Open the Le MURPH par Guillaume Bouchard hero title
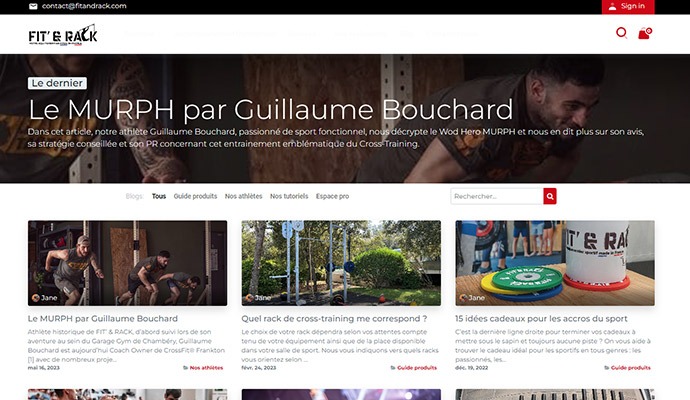690x400 pixels. [x=271, y=109]
